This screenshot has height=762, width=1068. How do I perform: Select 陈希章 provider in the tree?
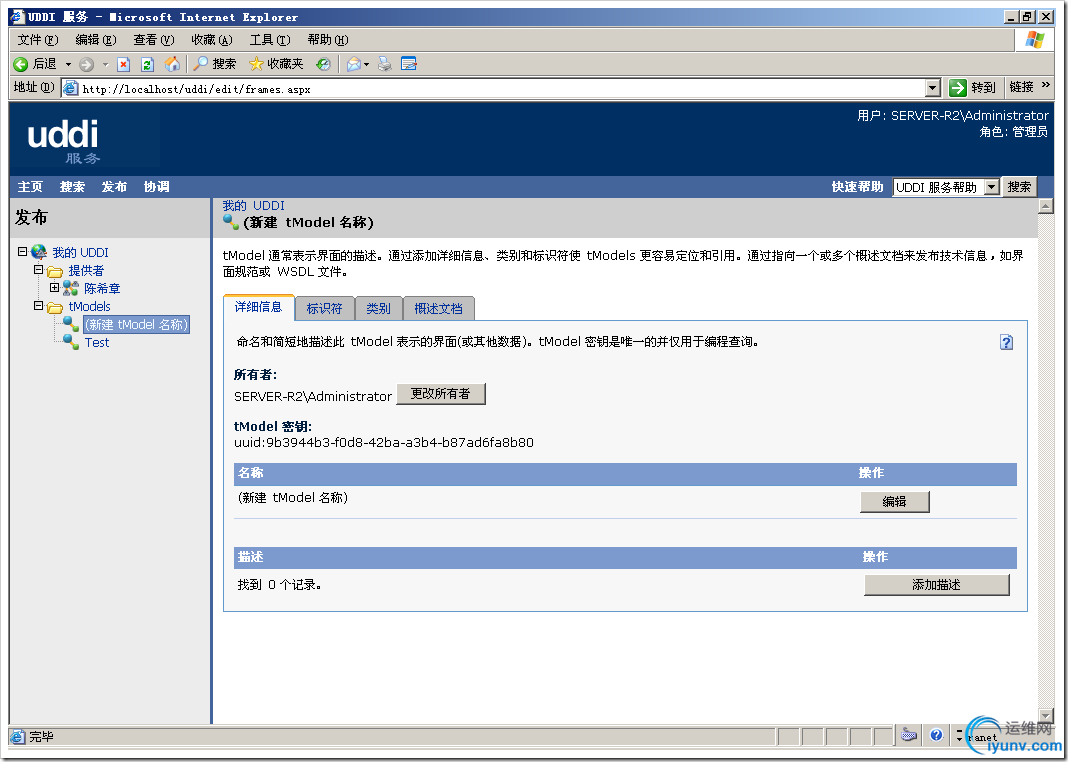click(102, 289)
